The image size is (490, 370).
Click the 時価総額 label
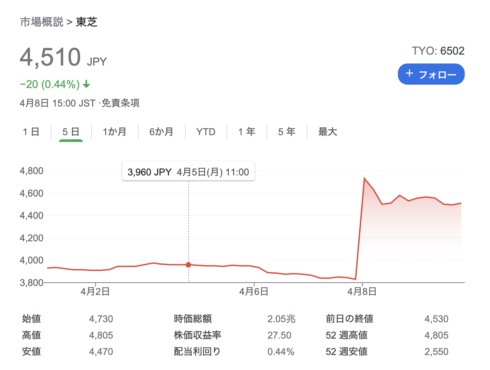coord(193,319)
